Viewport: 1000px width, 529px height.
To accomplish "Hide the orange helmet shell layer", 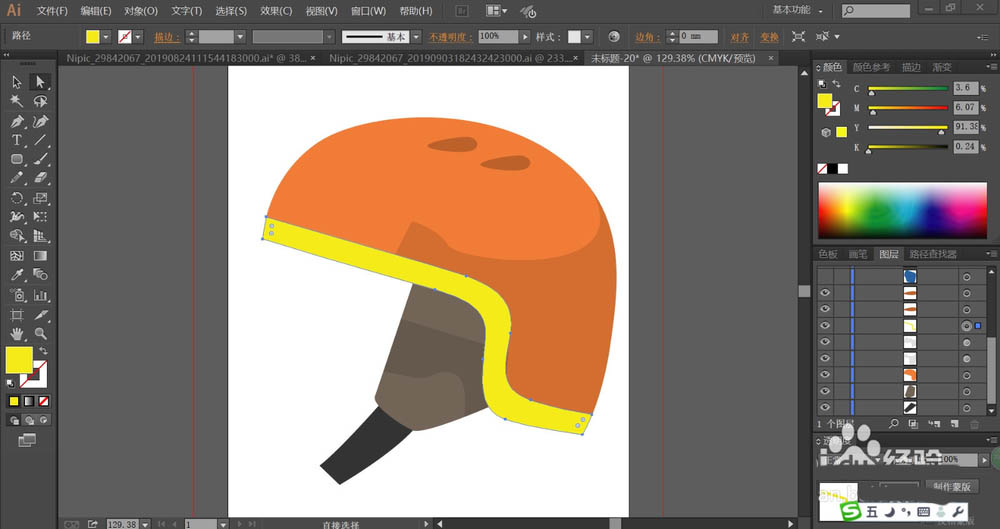I will coord(825,374).
